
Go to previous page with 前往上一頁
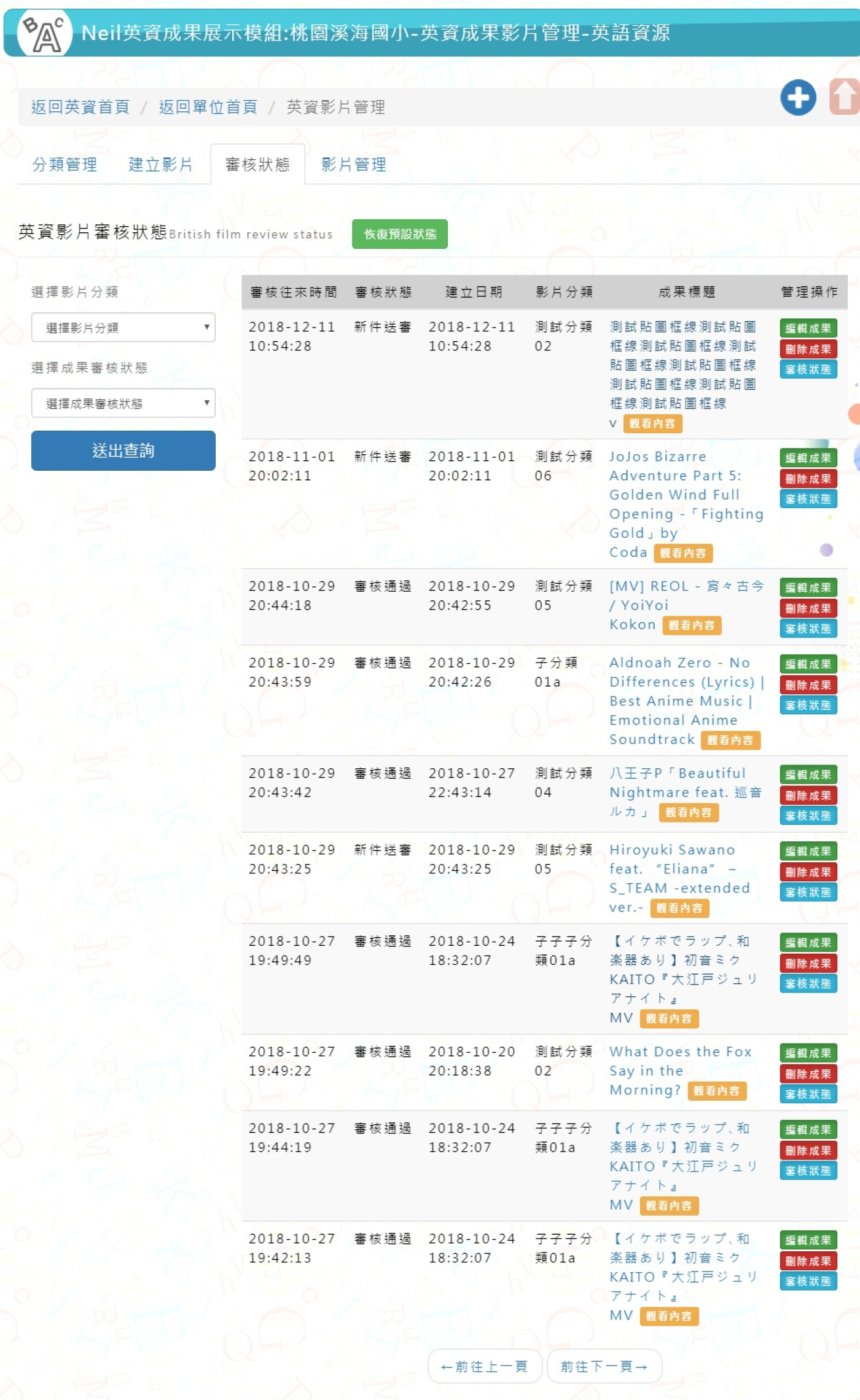[x=484, y=1366]
